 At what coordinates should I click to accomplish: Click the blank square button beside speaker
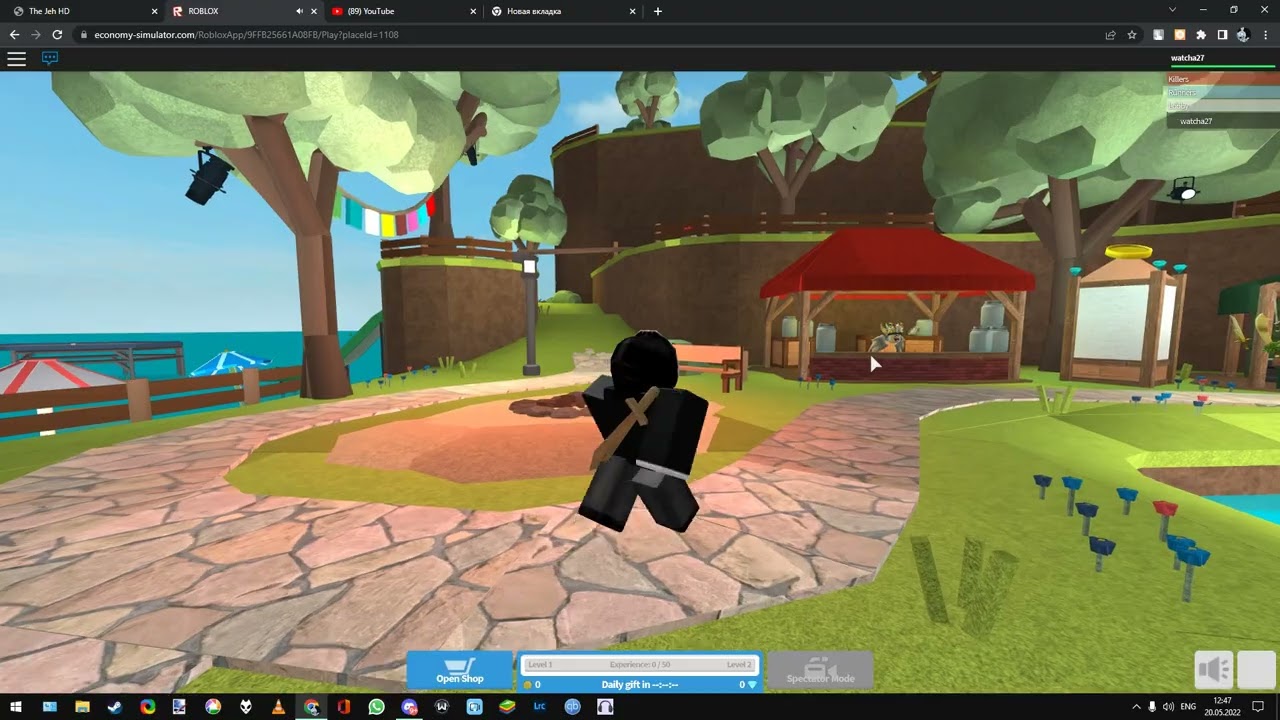coord(1256,670)
